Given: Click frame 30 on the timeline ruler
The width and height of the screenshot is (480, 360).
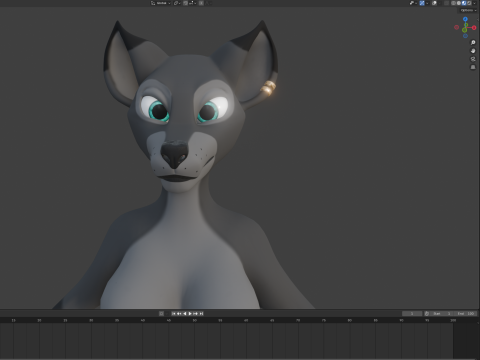Looking at the screenshot, I should point(91,320).
